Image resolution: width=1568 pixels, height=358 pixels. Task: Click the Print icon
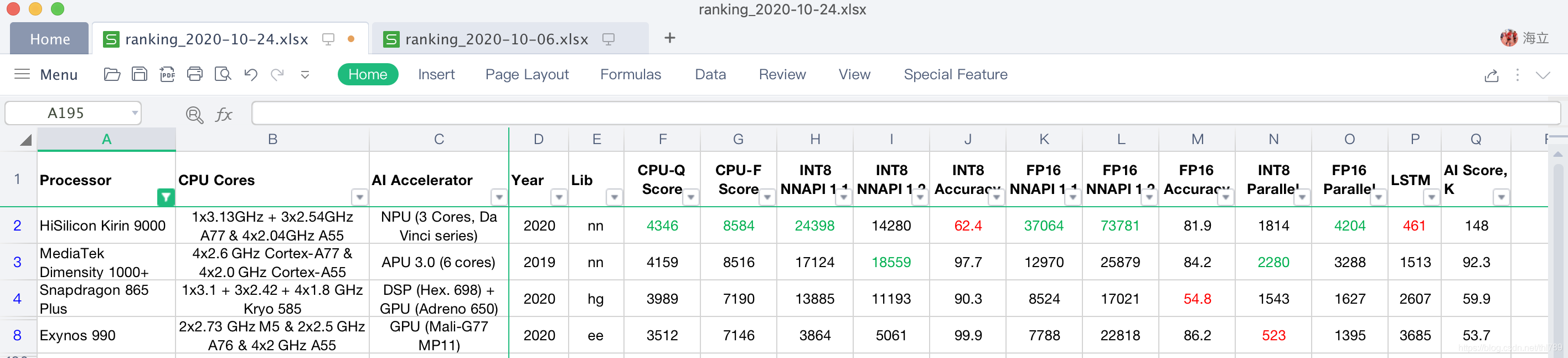tap(195, 74)
